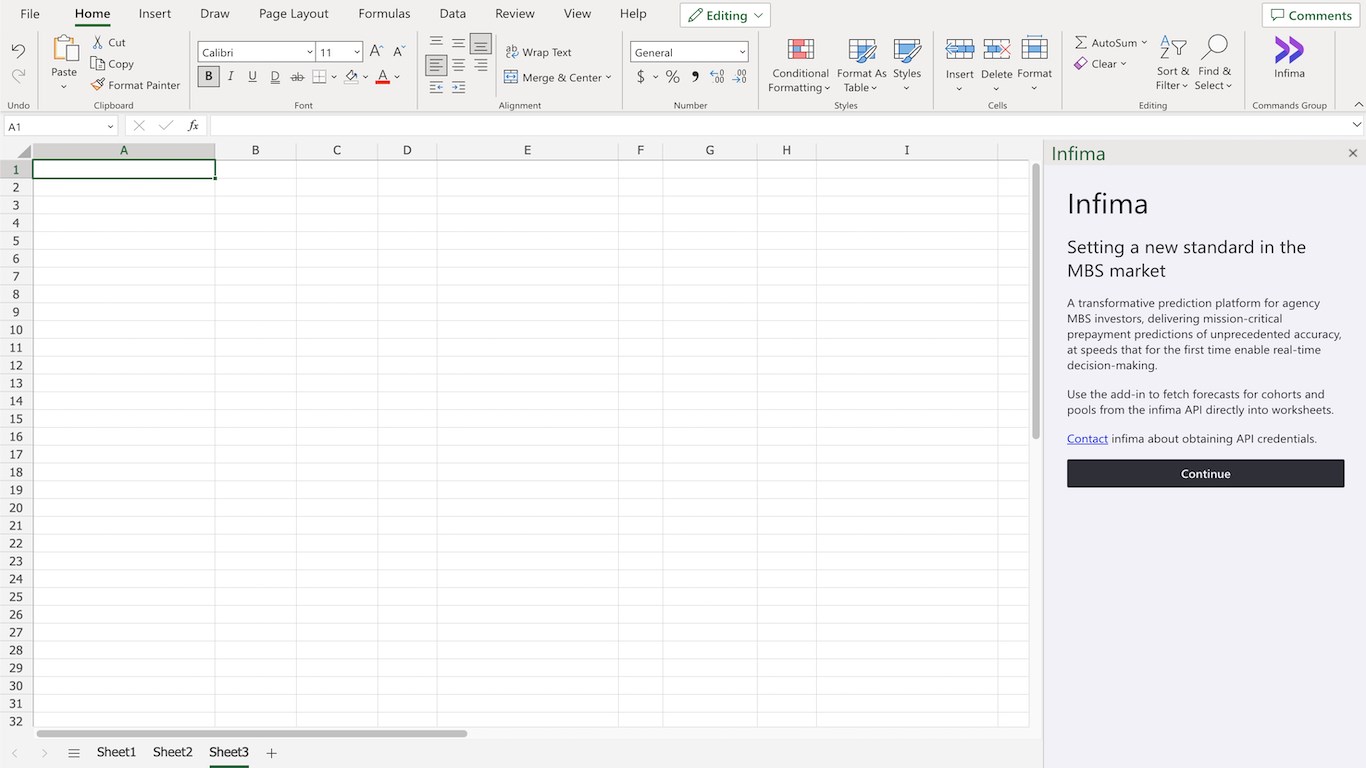Select the Sheet2 worksheet tab
1366x768 pixels.
(172, 752)
